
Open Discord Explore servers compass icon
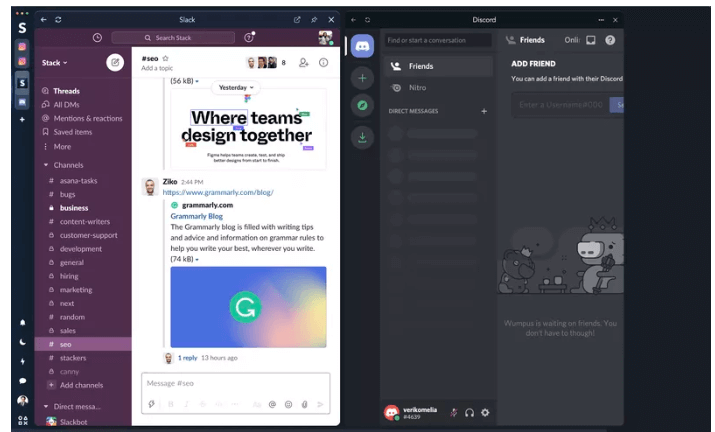[x=362, y=107]
